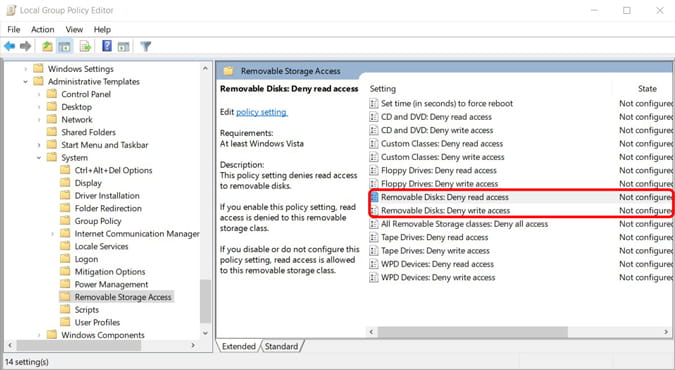Collapse the Administrative Templates tree node

(25, 81)
